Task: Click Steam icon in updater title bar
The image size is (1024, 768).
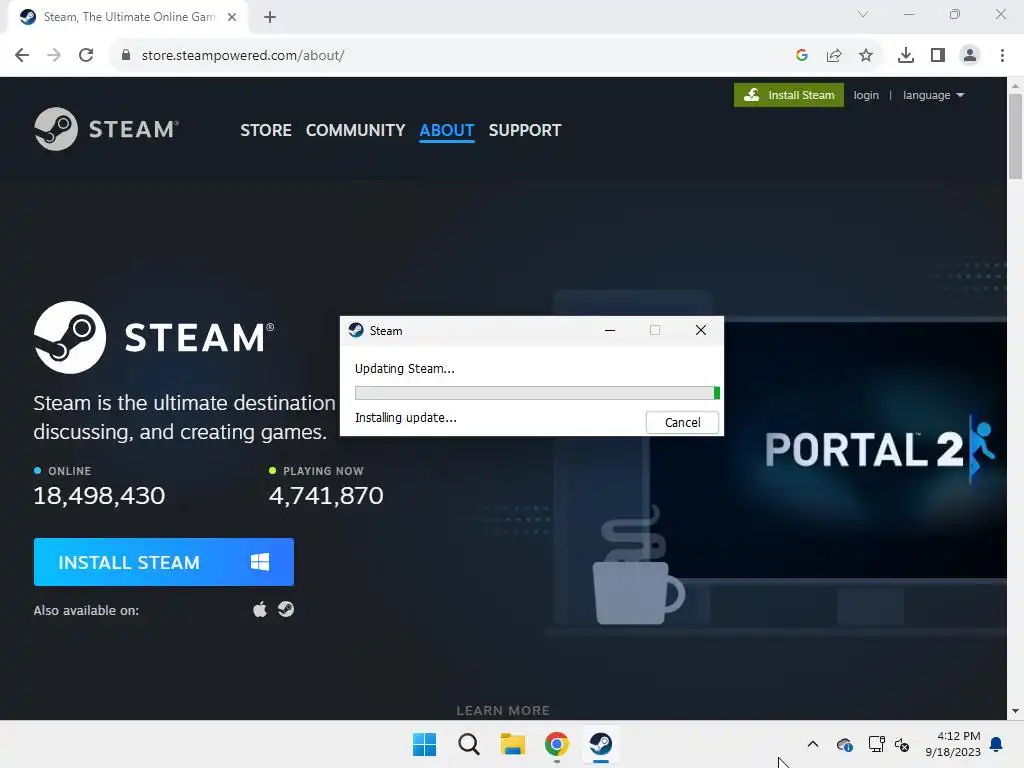Action: coord(356,330)
